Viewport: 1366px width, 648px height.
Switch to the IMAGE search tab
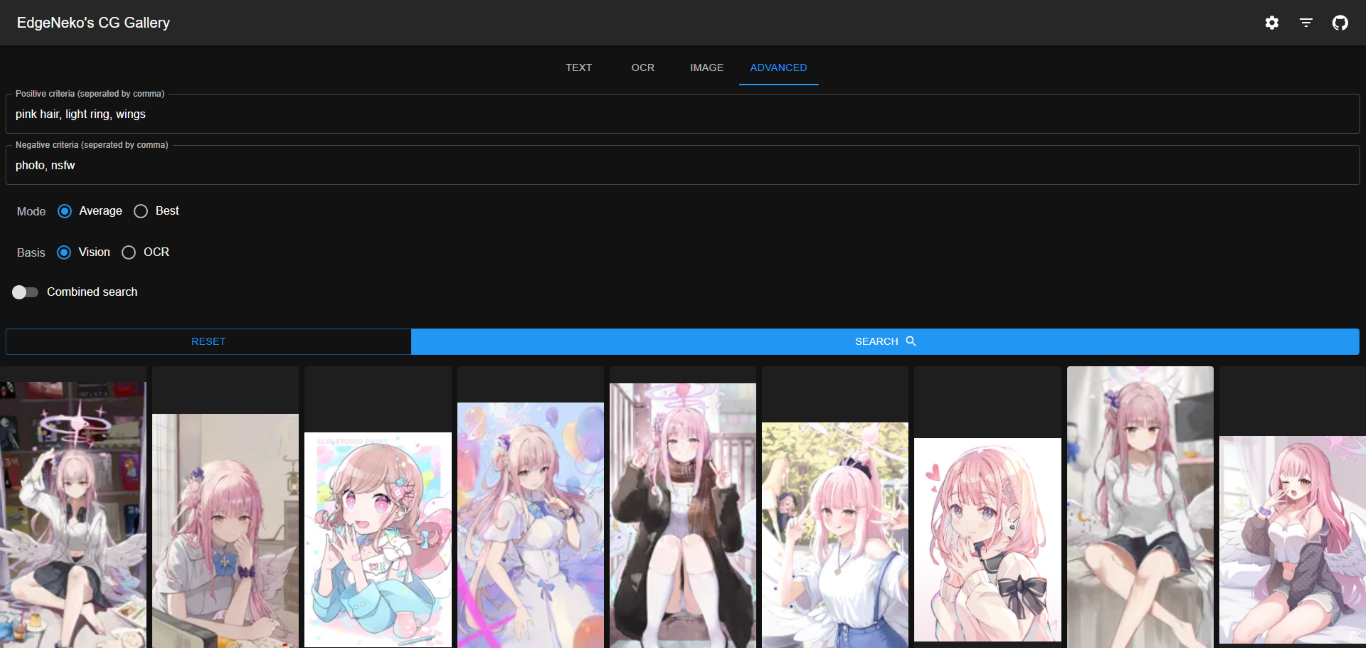click(706, 68)
